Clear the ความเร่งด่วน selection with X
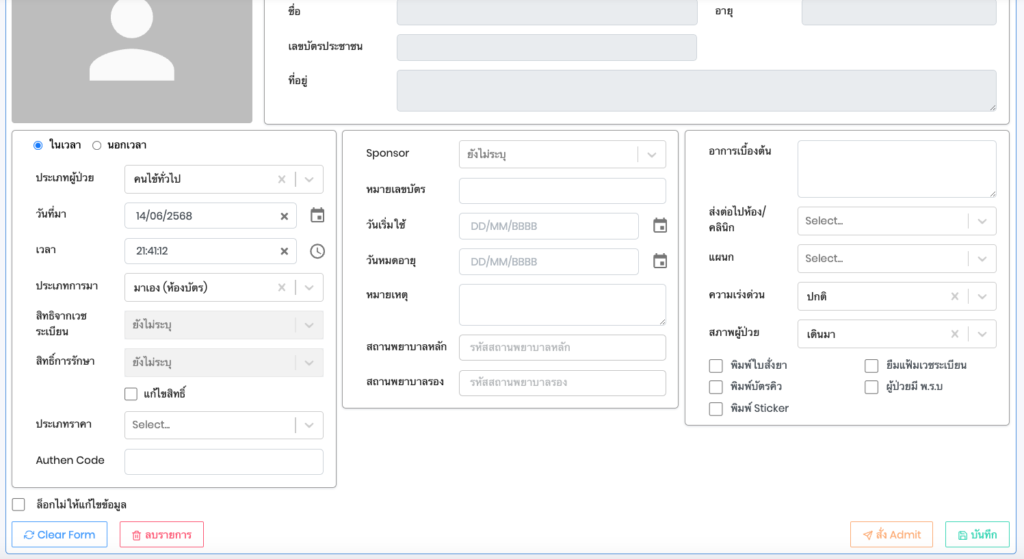The image size is (1024, 559). point(954,297)
